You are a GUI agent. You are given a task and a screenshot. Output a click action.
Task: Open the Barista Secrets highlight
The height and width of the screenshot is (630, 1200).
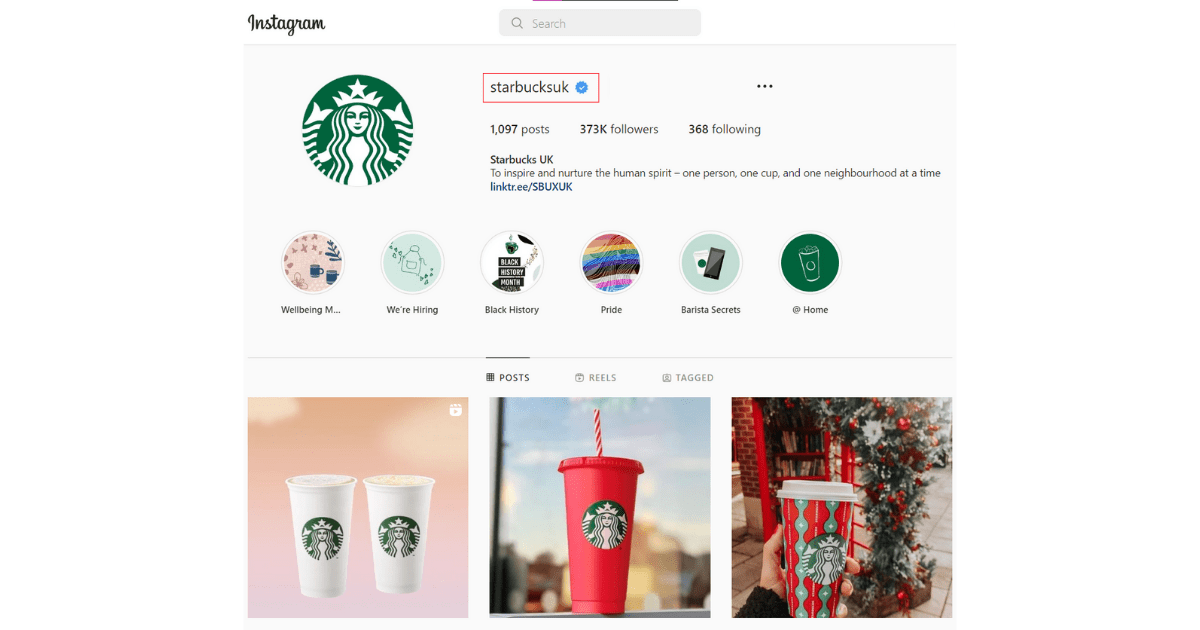click(711, 263)
